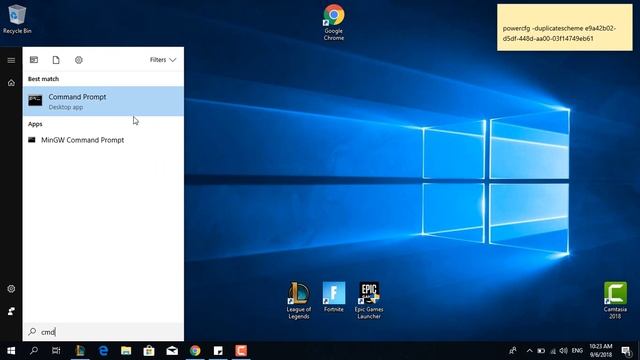Select the Recycle Bin desktop icon
The image size is (640, 360).
pyautogui.click(x=17, y=18)
